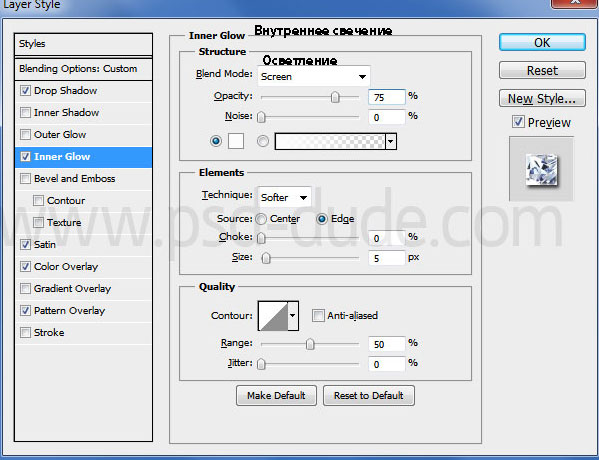This screenshot has height=460, width=599.
Task: Toggle the Color Overlay checkbox
Action: pyautogui.click(x=25, y=266)
